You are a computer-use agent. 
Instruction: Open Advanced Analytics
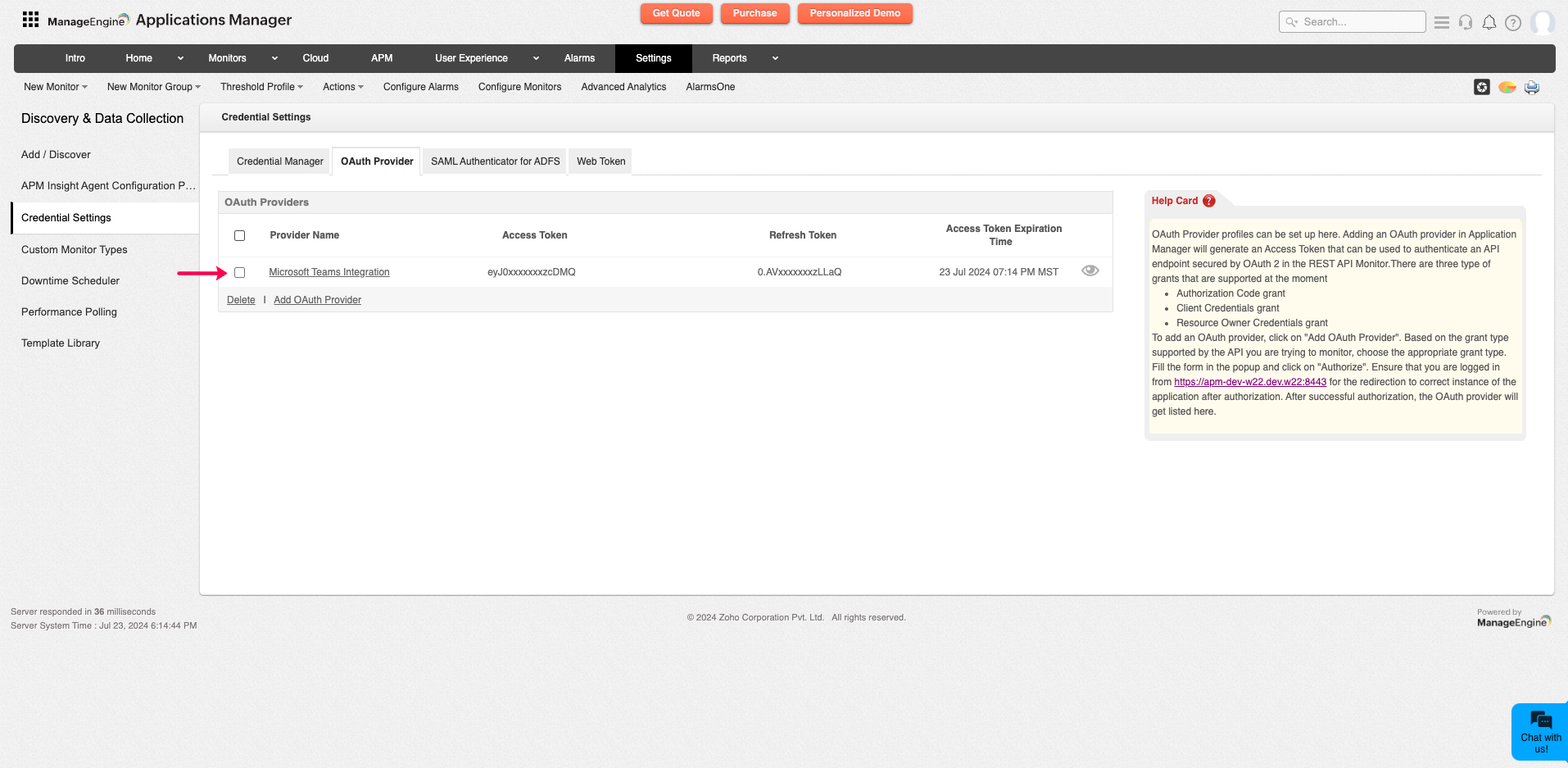click(624, 87)
